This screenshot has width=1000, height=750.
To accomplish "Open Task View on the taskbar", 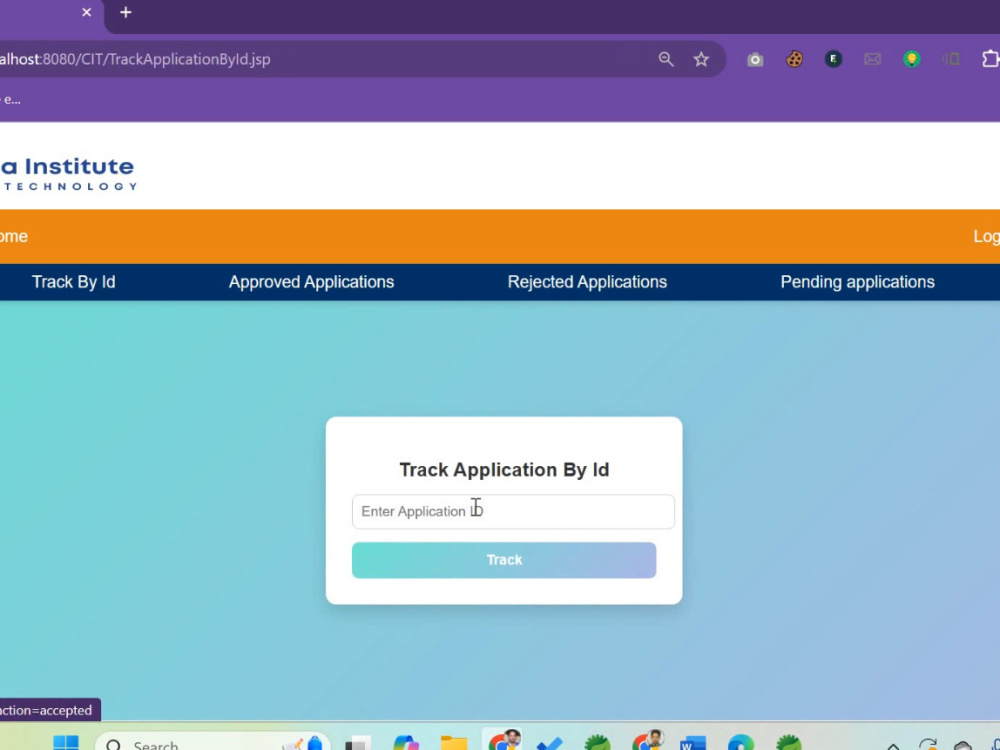I will (358, 744).
